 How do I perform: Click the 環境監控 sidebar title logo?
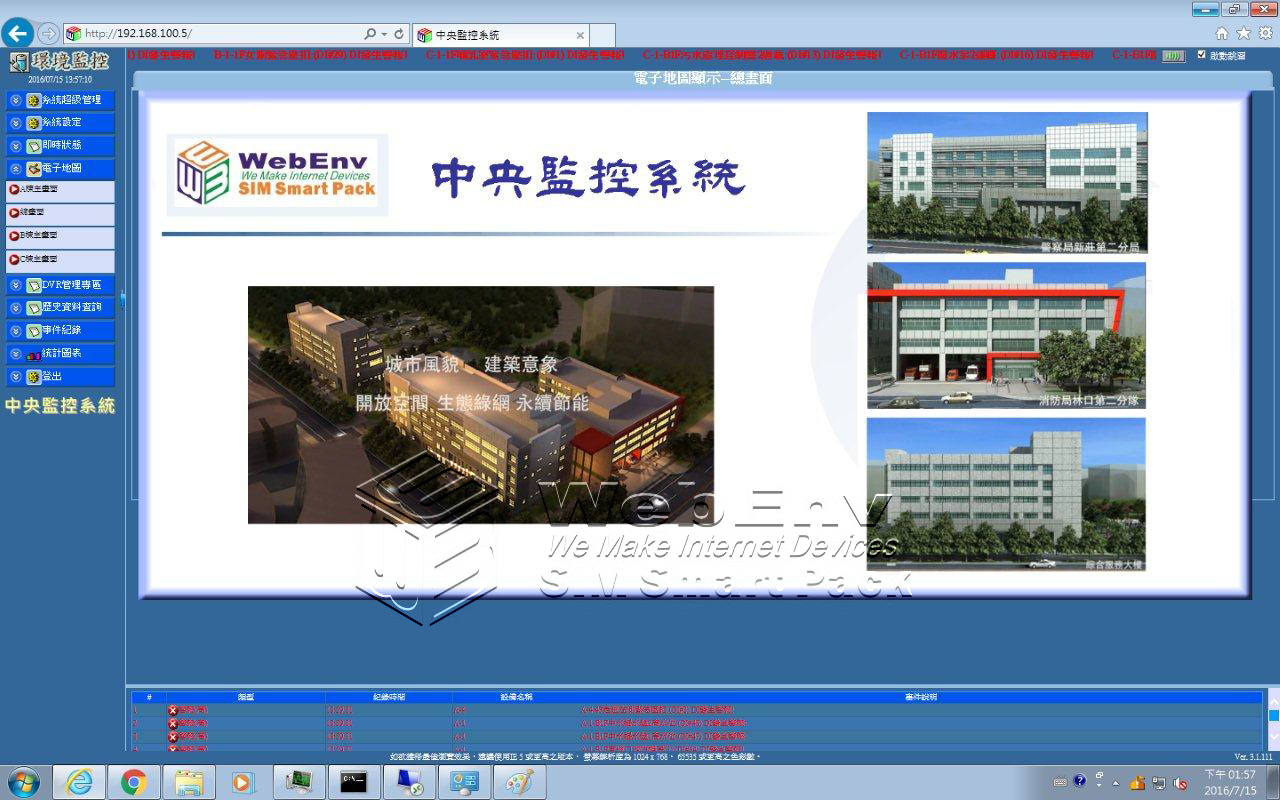(60, 62)
